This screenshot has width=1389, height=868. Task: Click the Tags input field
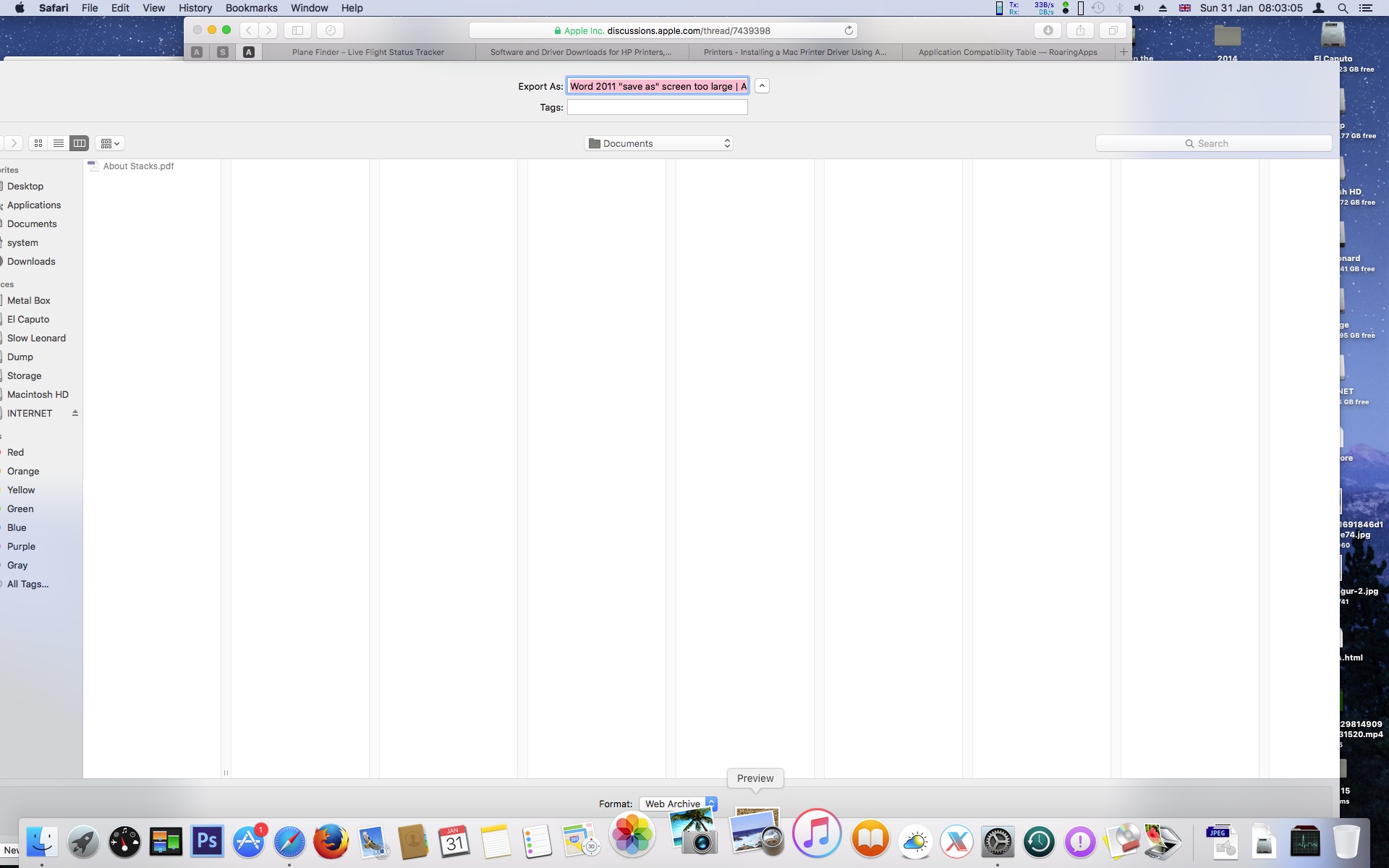657,107
